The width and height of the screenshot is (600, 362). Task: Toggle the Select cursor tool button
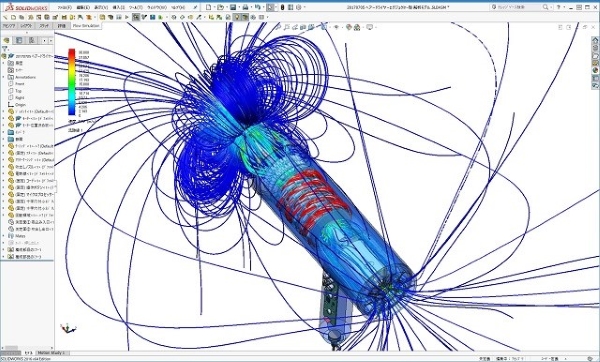[271, 7]
